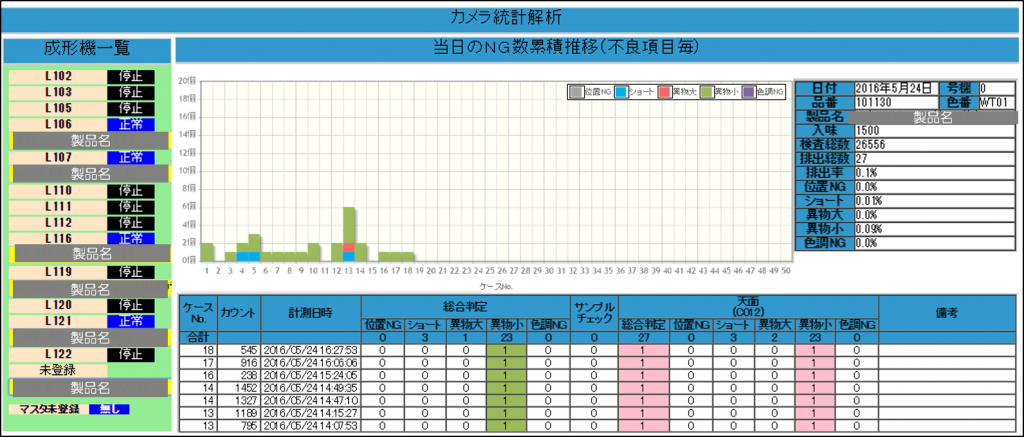Click the red 異物大 legend marker

point(665,91)
